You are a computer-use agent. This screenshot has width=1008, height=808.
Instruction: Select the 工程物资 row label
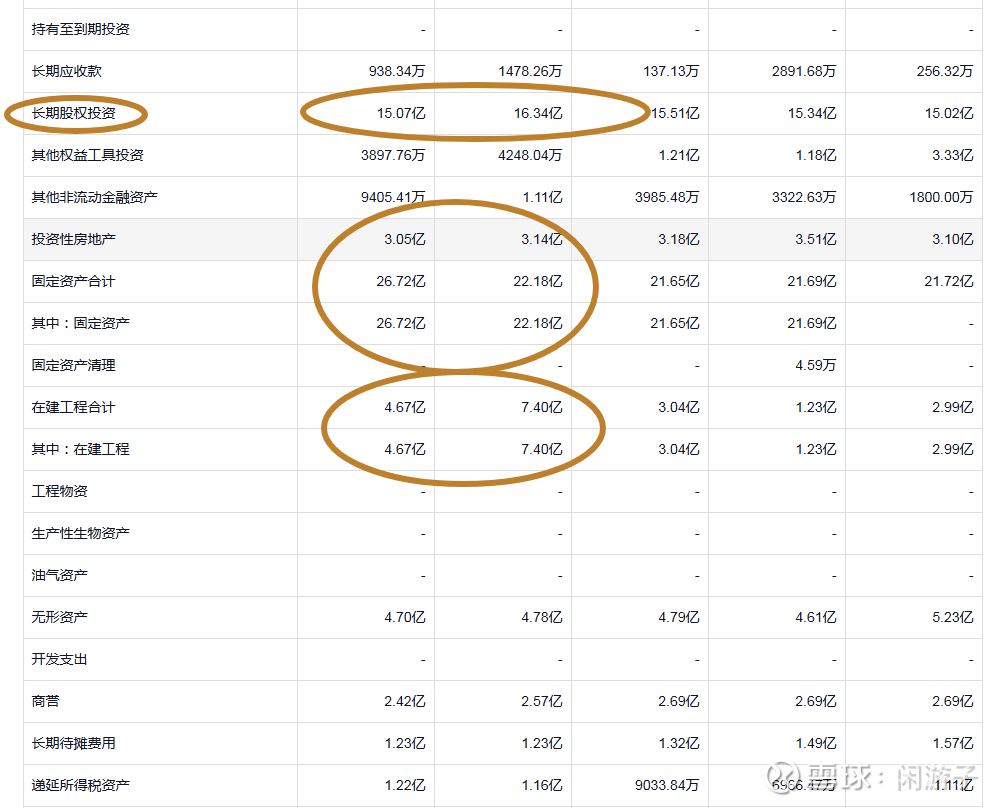(x=60, y=492)
